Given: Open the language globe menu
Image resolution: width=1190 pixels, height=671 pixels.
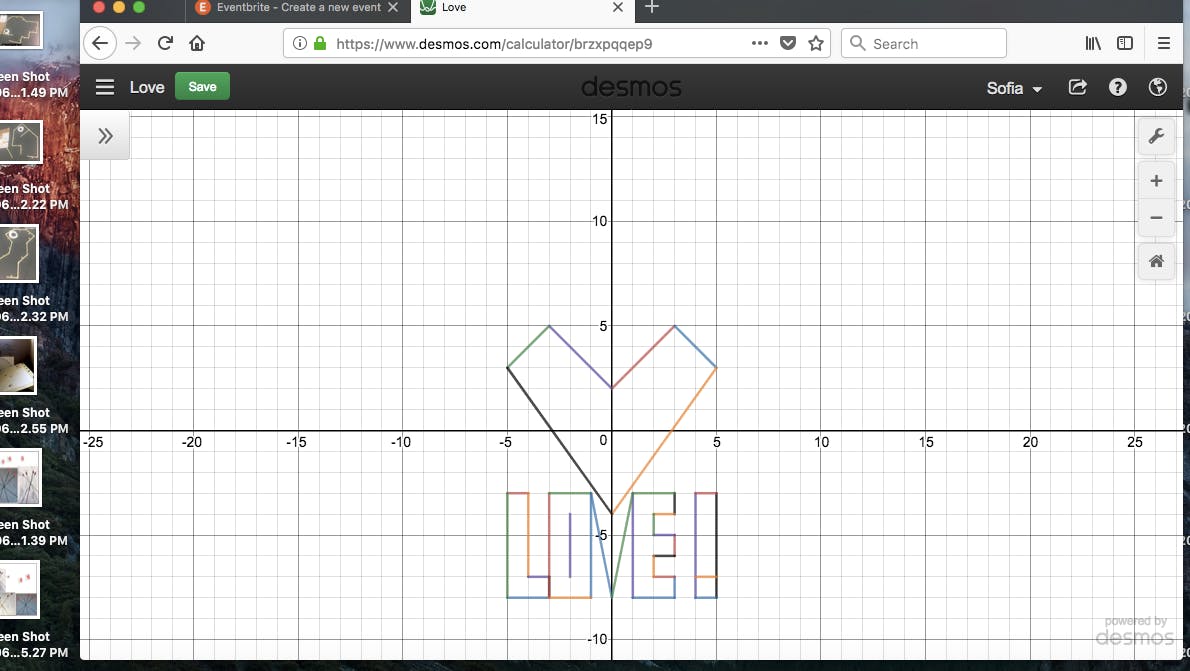Looking at the screenshot, I should click(x=1157, y=87).
